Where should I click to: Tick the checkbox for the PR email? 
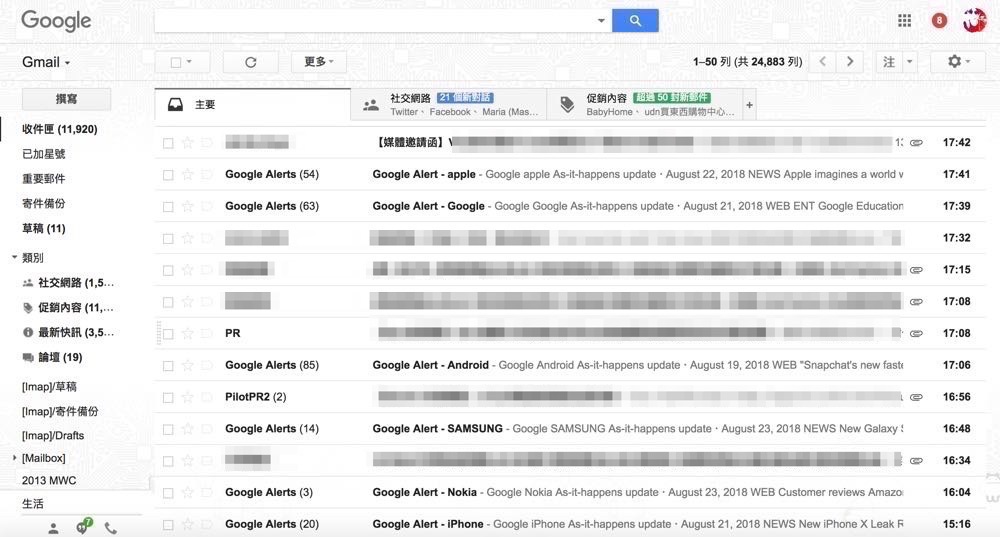pos(168,334)
